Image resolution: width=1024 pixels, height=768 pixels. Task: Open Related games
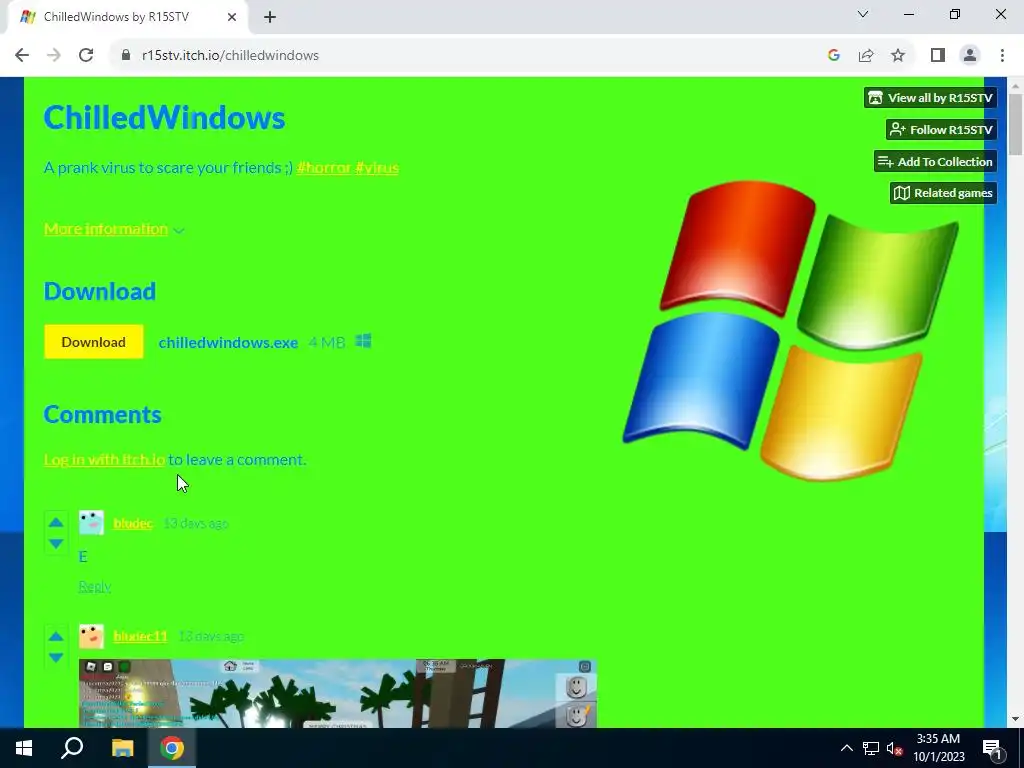point(943,193)
